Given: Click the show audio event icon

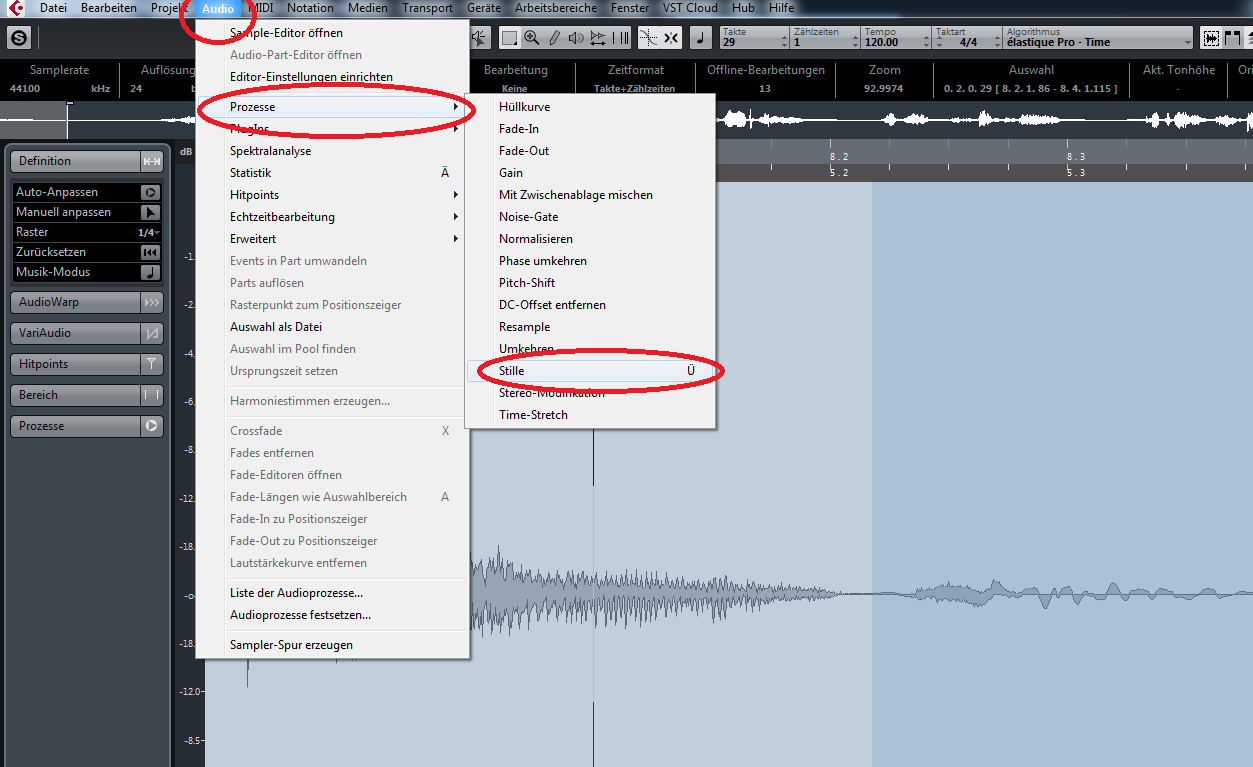Looking at the screenshot, I should (x=1211, y=38).
